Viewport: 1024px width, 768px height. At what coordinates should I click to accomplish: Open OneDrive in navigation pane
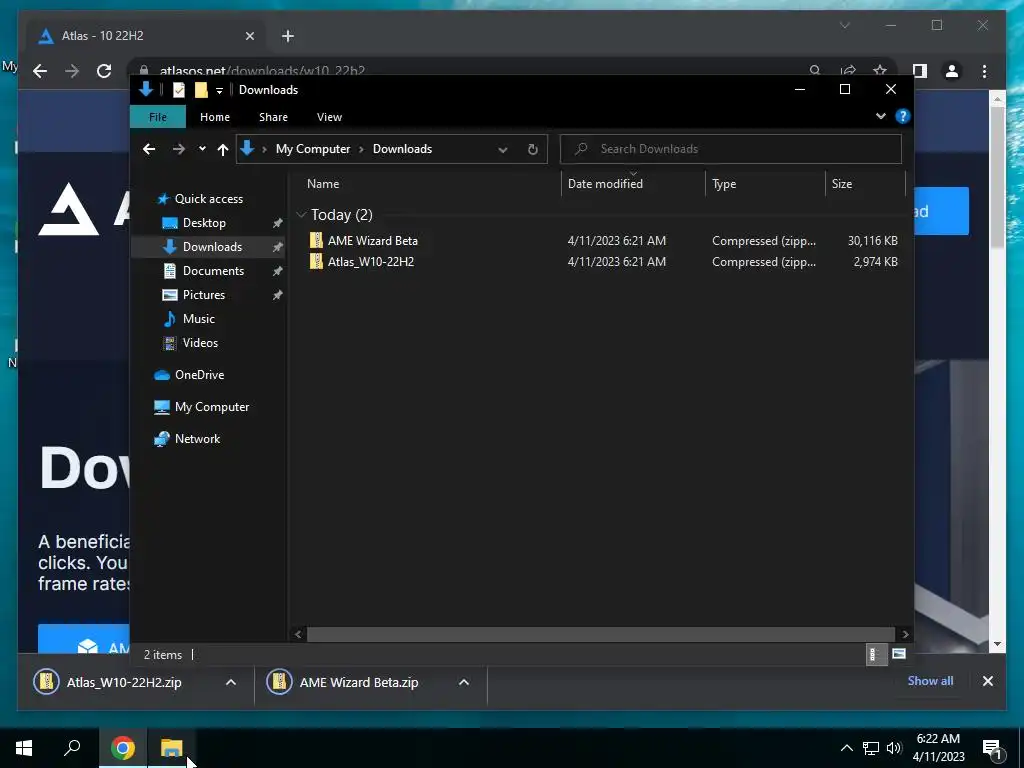pos(200,375)
